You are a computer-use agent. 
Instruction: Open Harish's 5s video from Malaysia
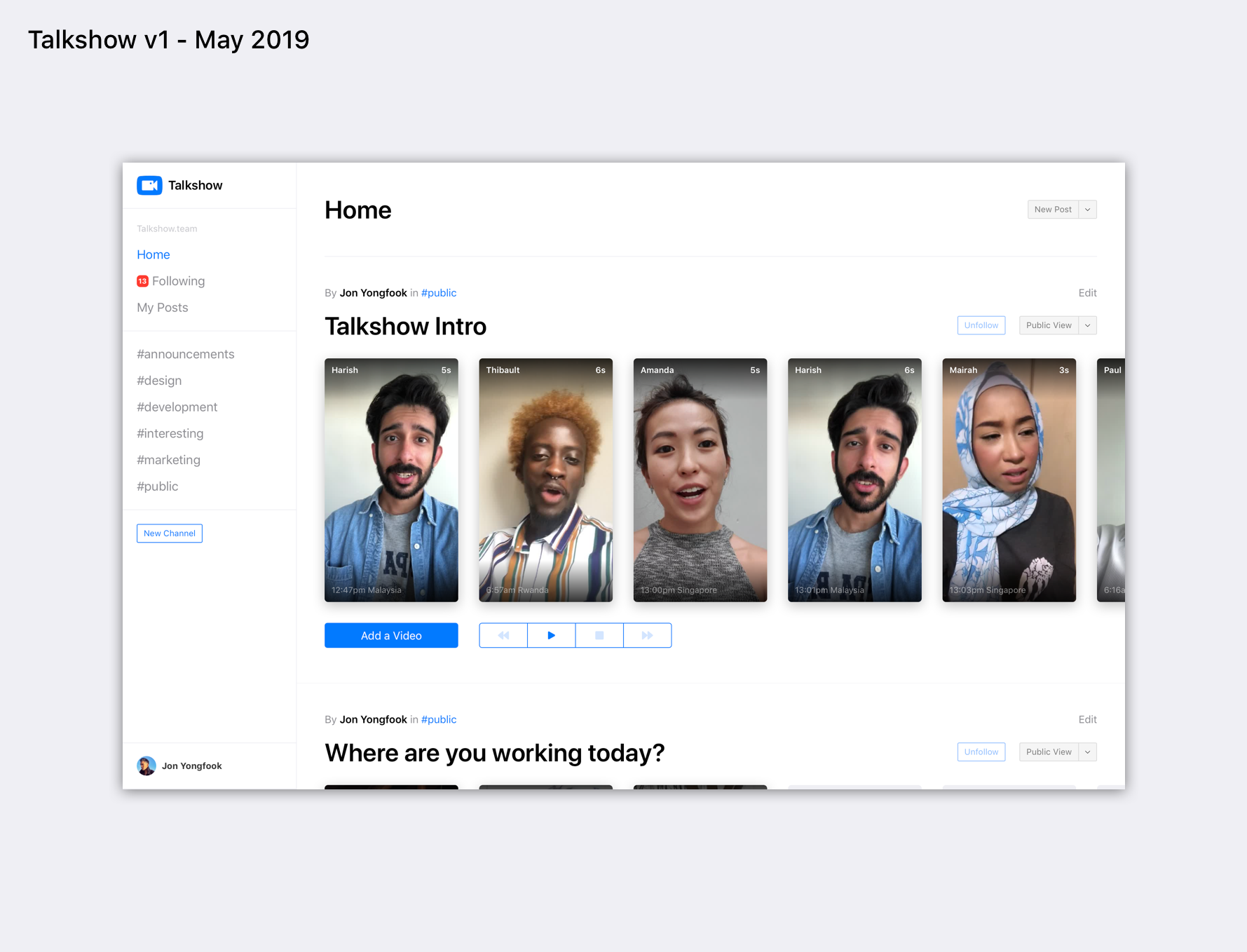pos(391,480)
